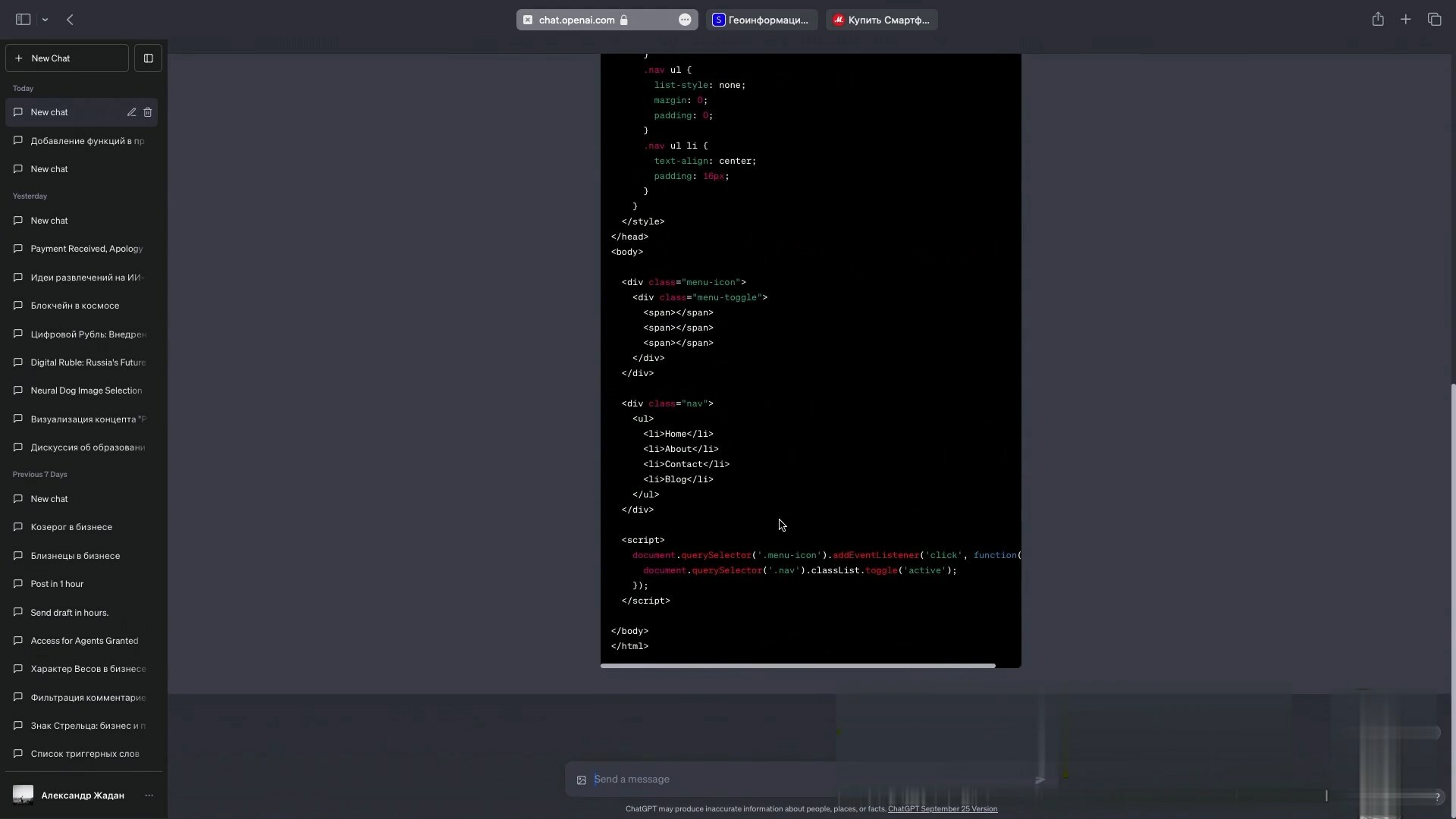
Task: Open 'Козерог в бизнесе' chat
Action: click(x=82, y=527)
